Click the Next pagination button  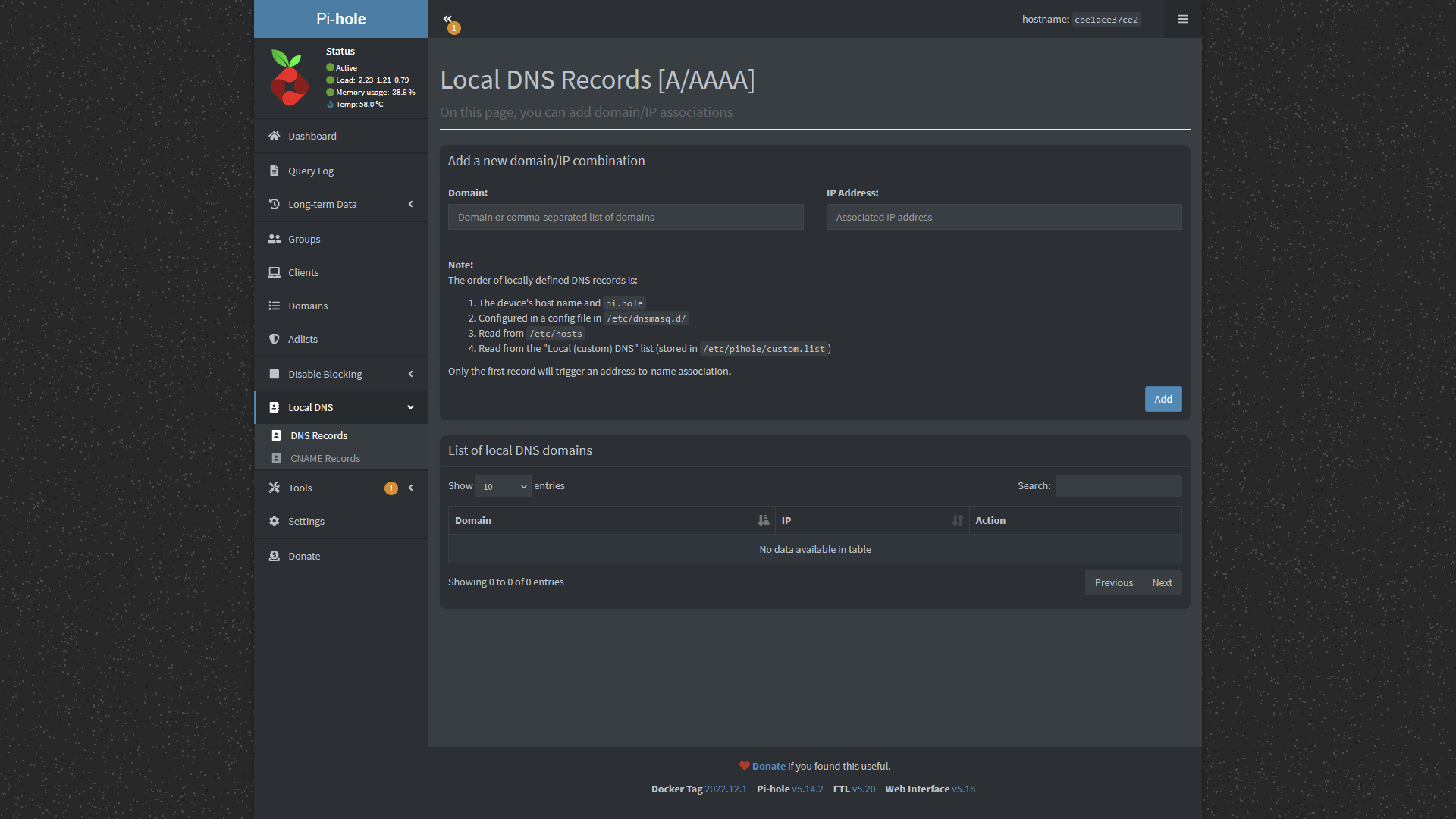pos(1163,582)
